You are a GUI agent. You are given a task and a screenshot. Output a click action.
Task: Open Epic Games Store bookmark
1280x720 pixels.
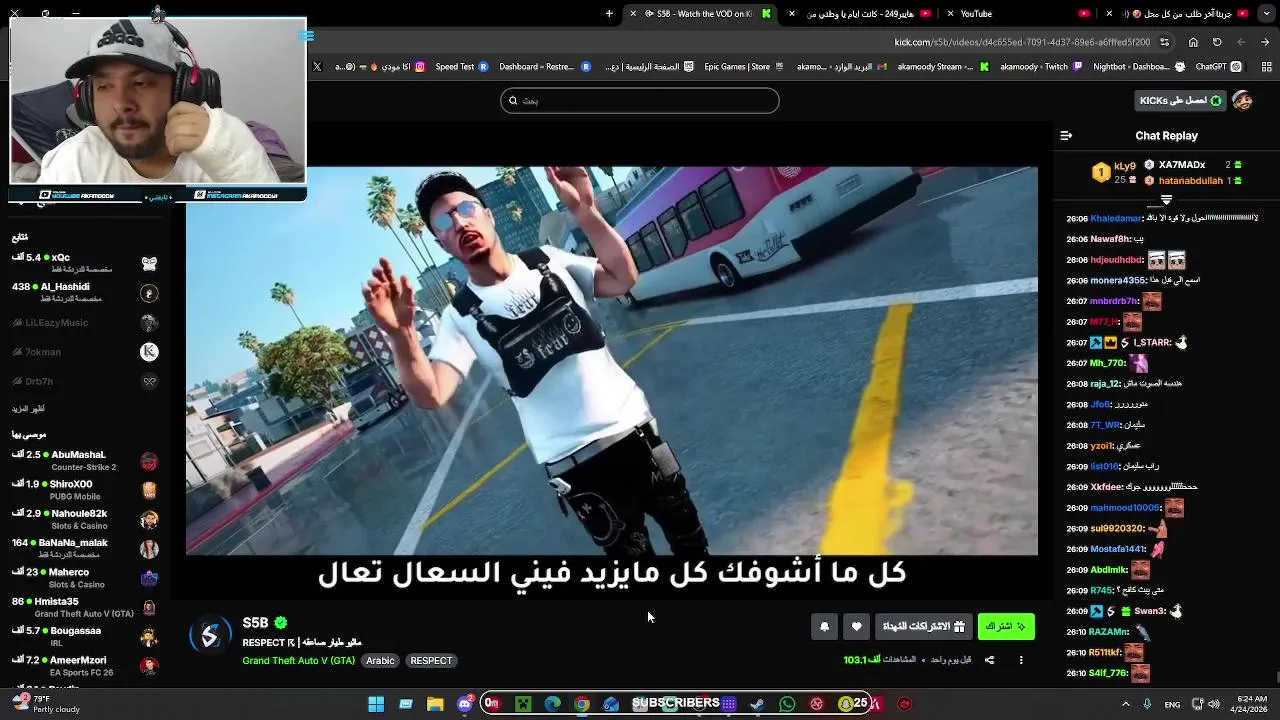coord(746,67)
